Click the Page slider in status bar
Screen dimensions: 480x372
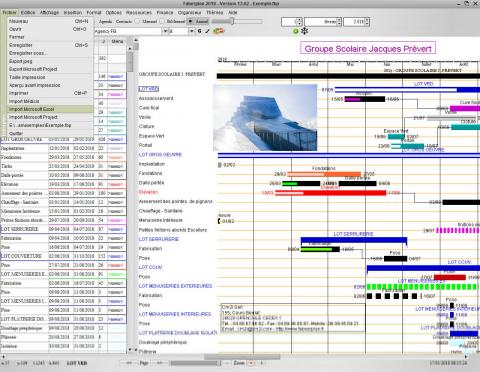point(195,363)
